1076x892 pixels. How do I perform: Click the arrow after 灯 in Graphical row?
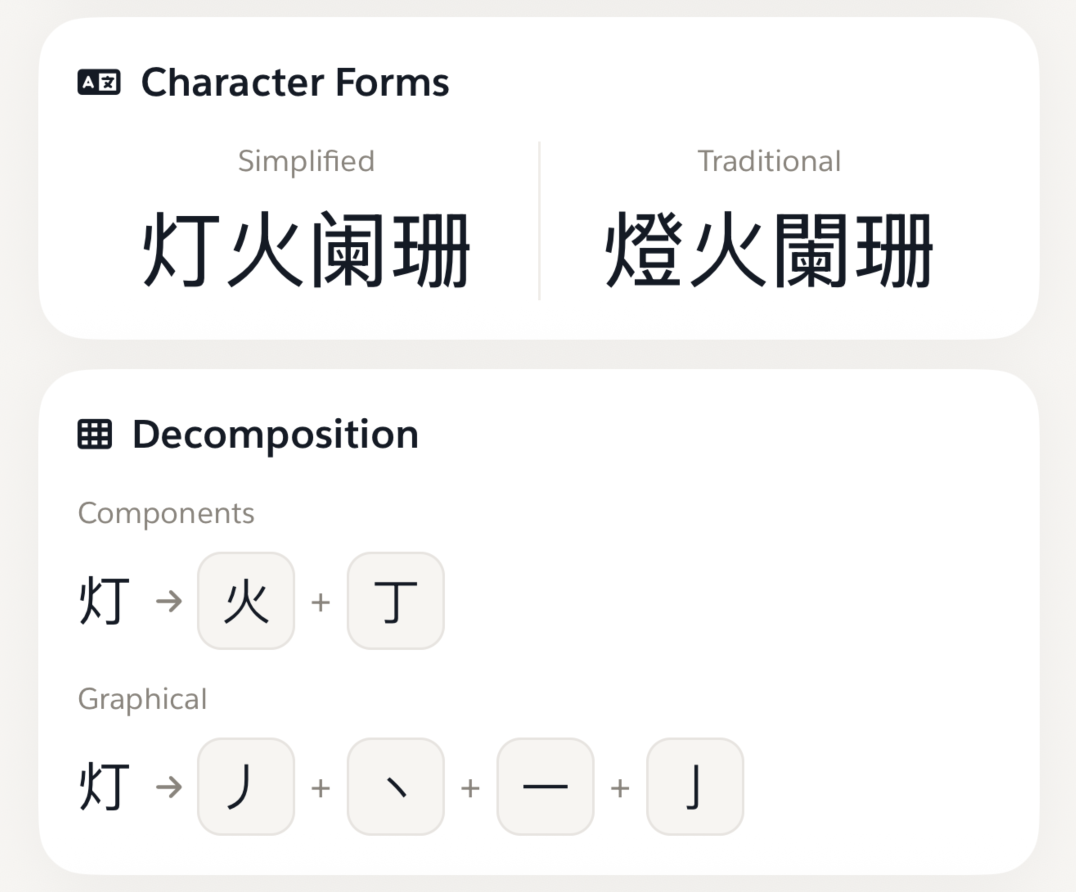[170, 787]
